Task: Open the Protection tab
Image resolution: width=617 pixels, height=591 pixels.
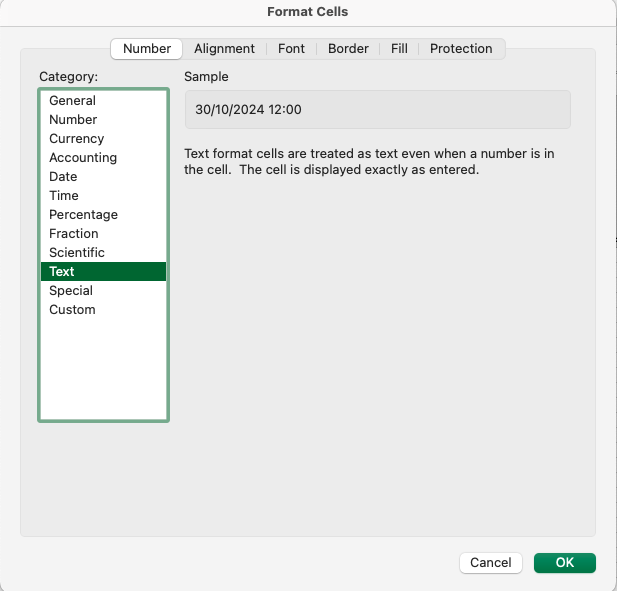Action: [461, 48]
